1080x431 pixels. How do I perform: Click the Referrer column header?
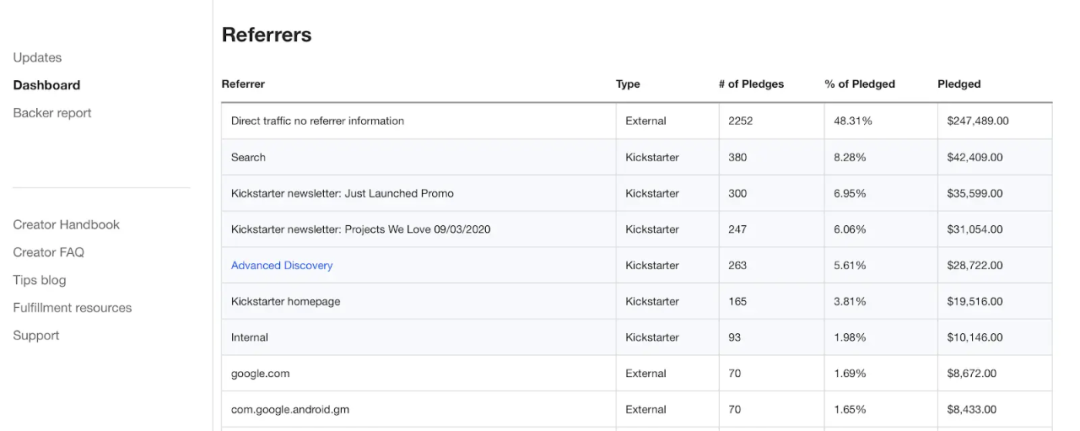[243, 85]
